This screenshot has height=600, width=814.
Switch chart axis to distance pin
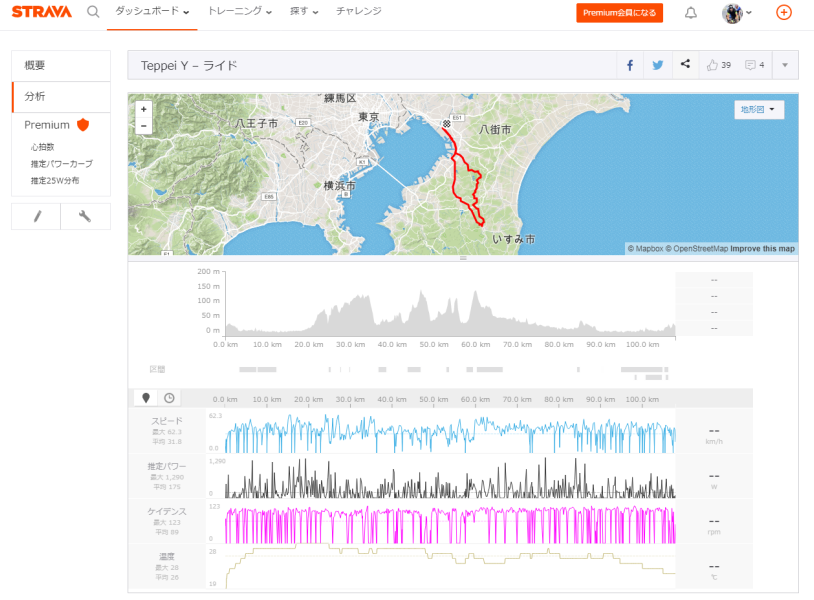146,398
